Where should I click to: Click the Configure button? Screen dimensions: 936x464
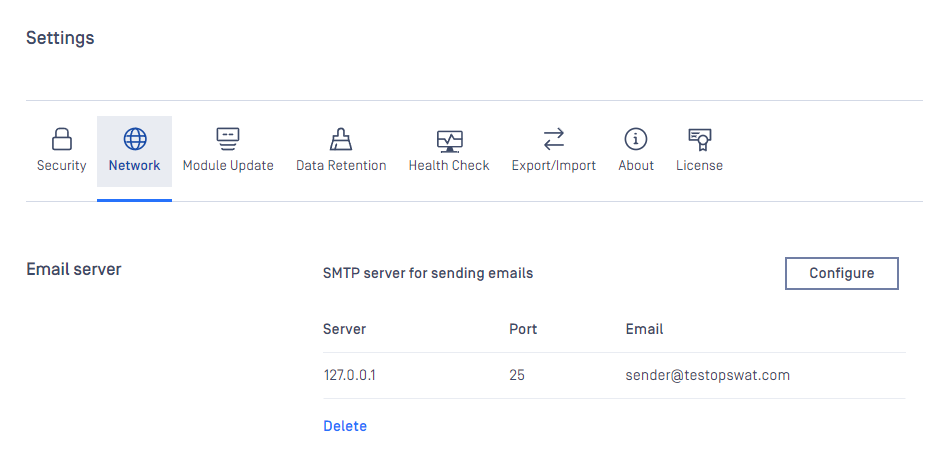pos(842,274)
